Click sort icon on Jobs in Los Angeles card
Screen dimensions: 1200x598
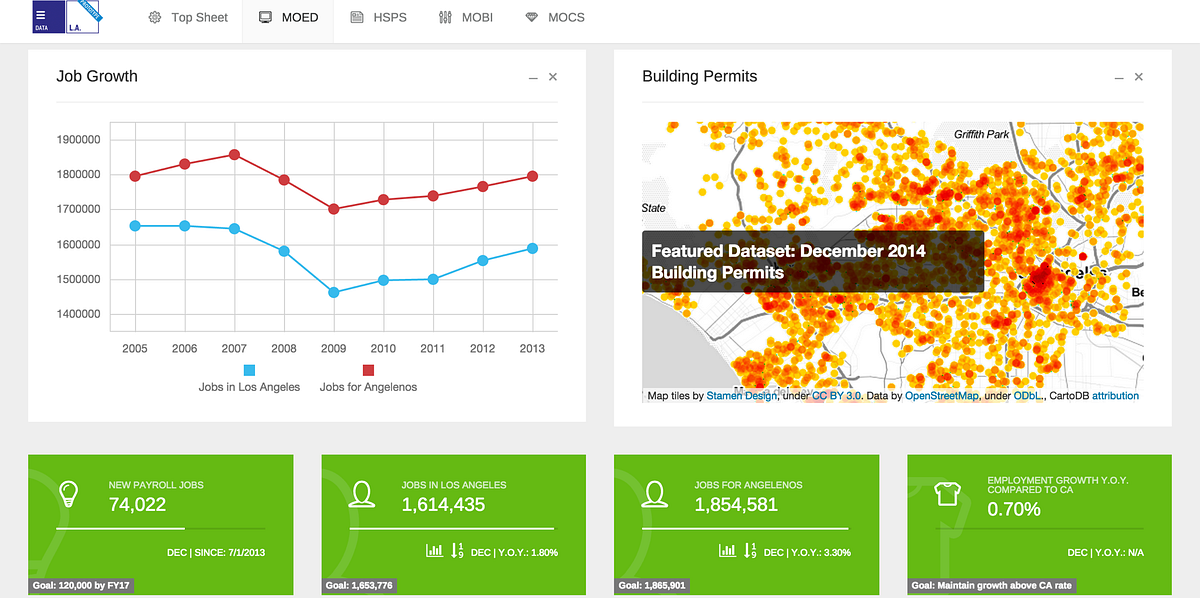457,550
